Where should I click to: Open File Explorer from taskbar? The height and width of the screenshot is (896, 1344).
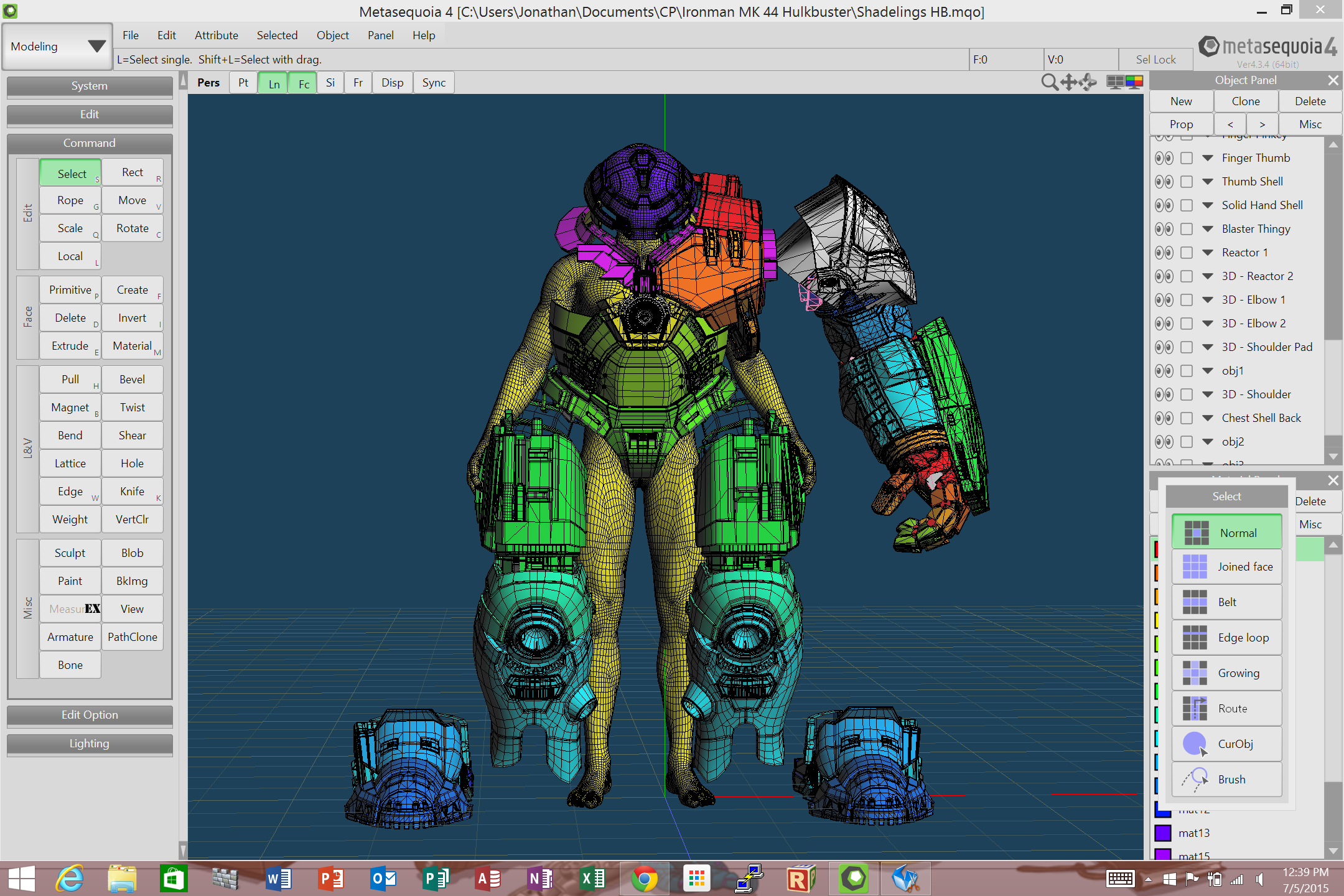122,879
